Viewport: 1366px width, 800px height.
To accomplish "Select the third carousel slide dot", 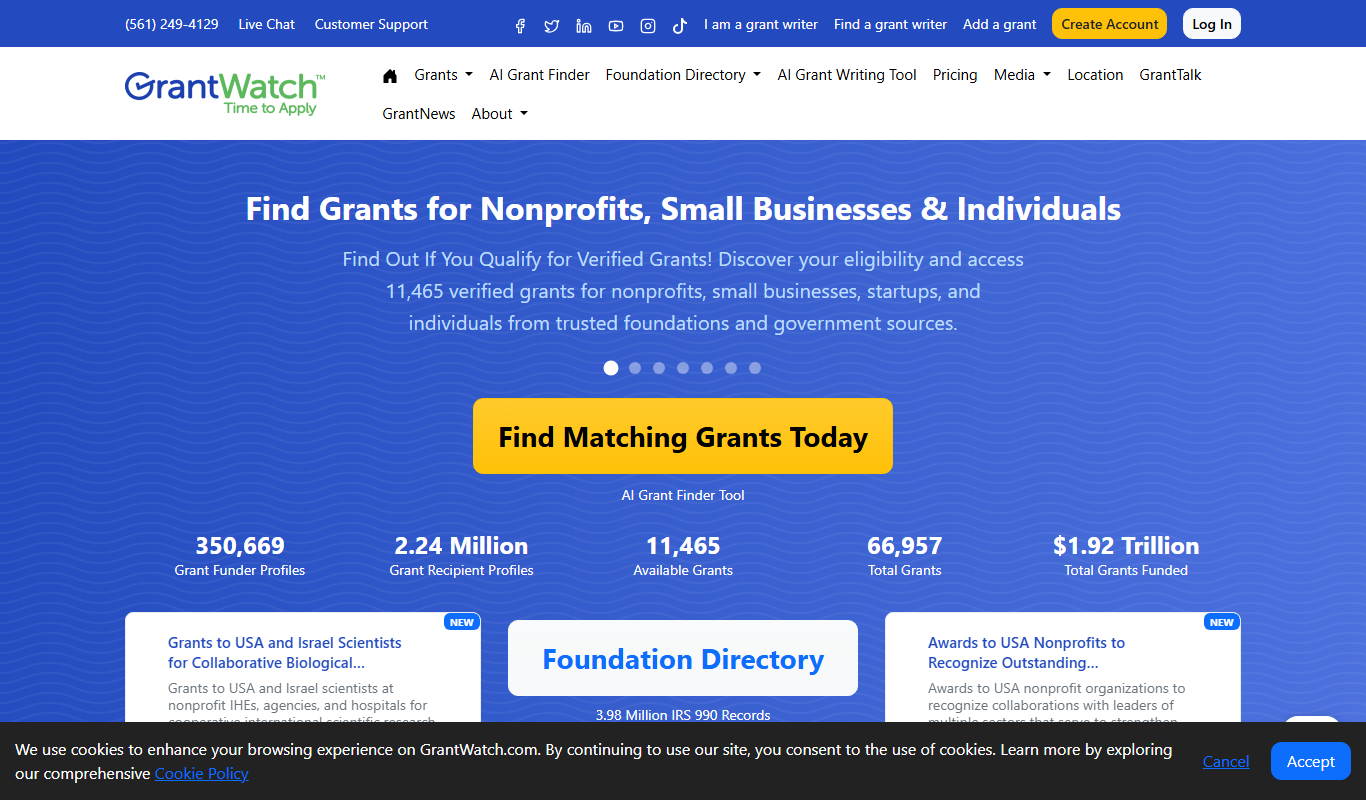I will (659, 368).
